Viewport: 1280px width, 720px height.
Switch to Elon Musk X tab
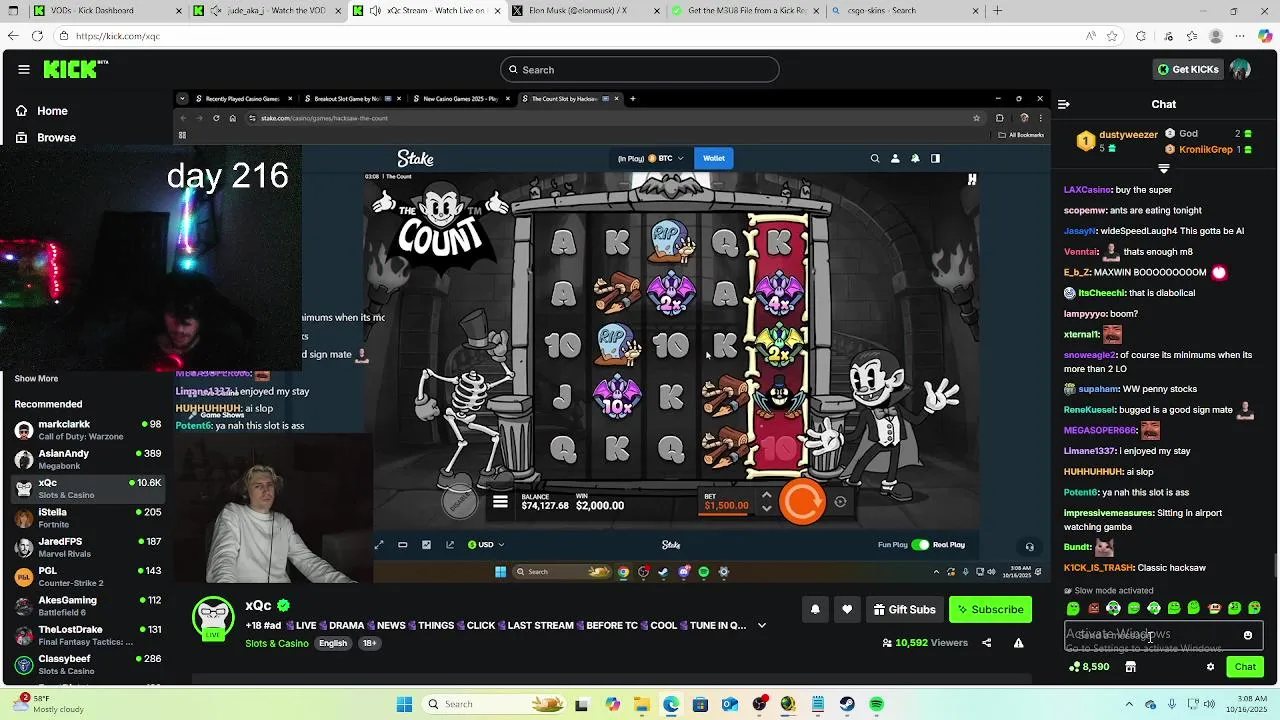tap(585, 11)
